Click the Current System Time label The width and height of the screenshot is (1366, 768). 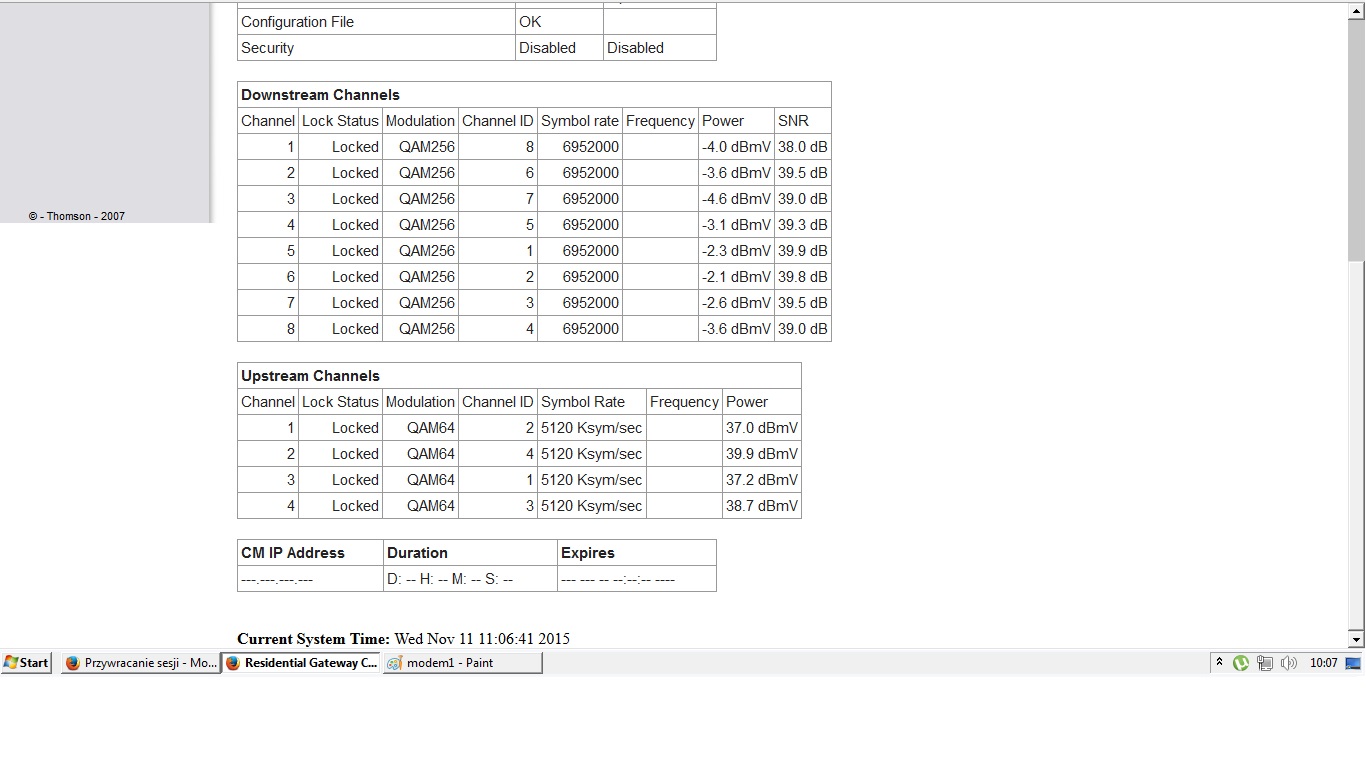tap(313, 639)
